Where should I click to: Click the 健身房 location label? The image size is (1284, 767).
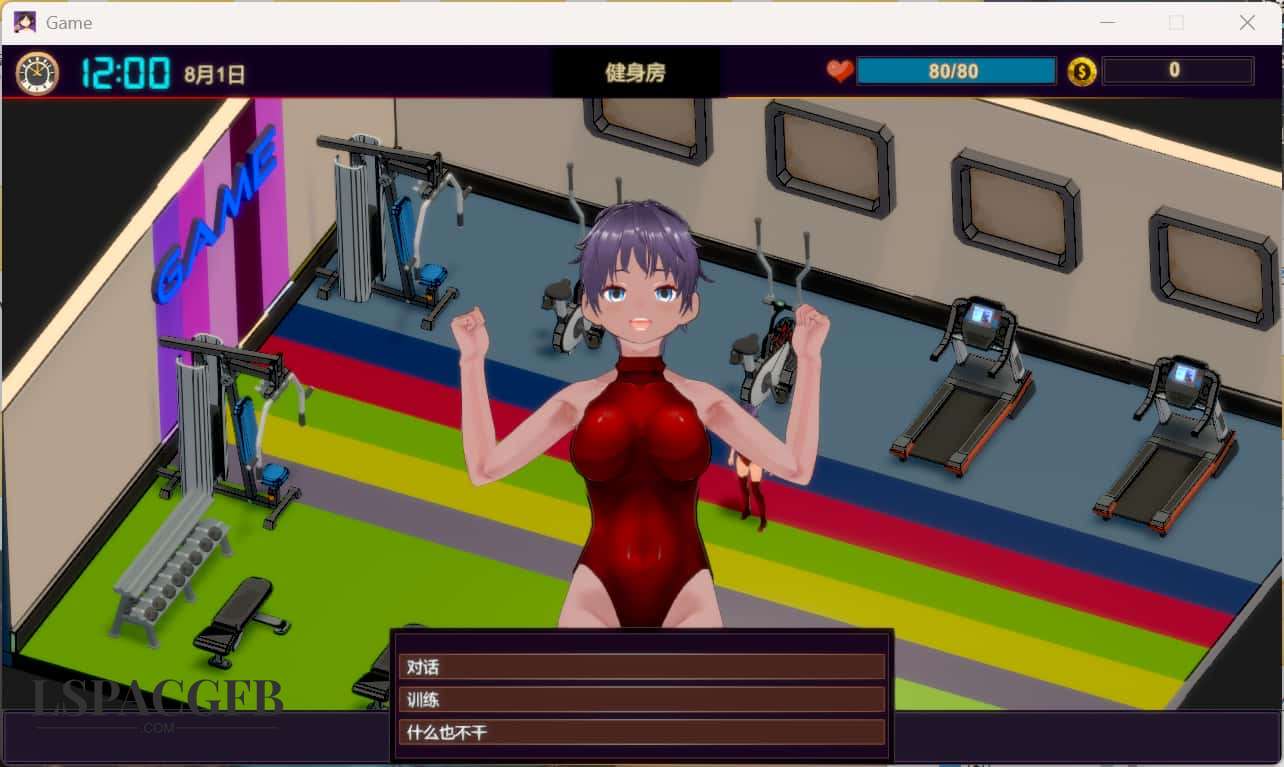(635, 73)
